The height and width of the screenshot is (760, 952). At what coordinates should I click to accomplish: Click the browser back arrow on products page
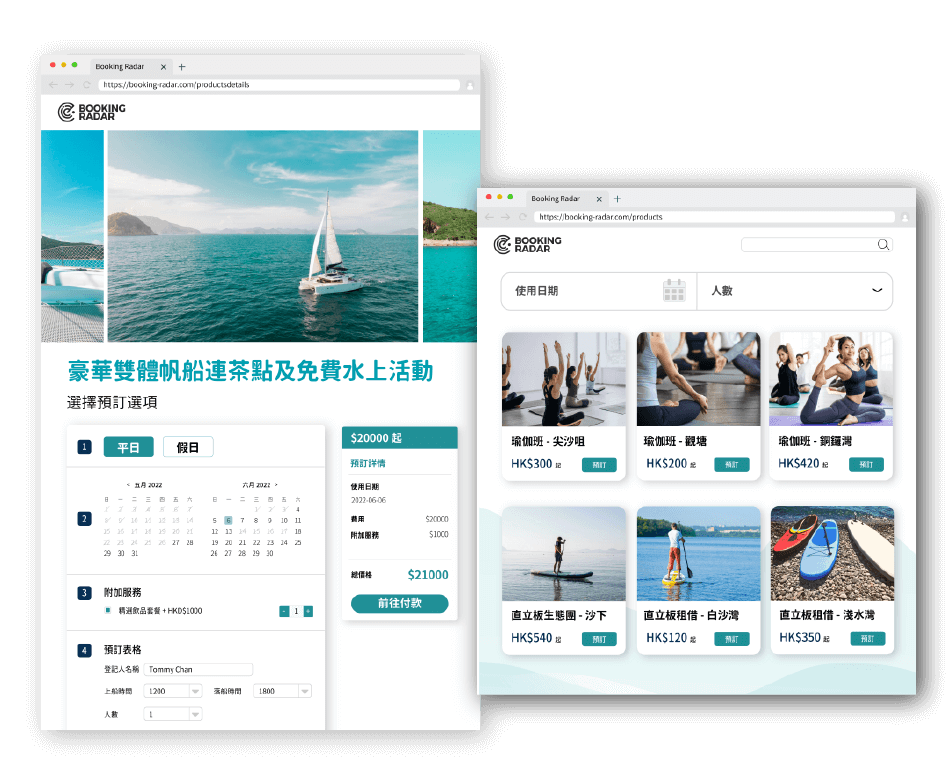point(488,217)
